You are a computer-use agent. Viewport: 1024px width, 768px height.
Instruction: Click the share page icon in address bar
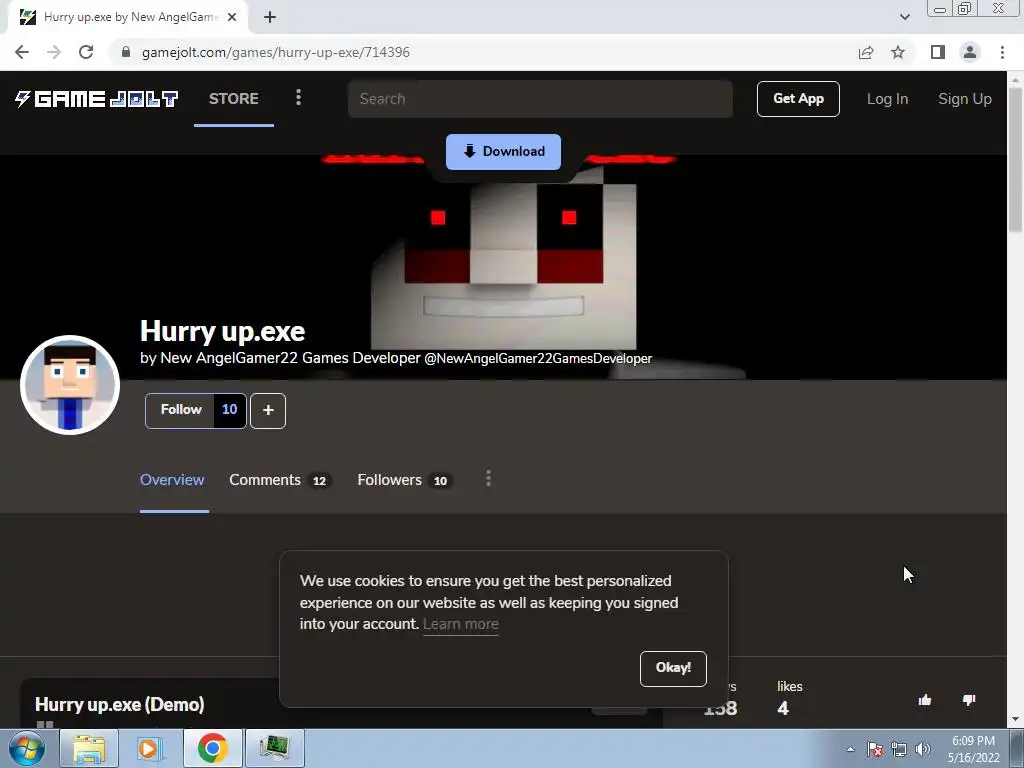(x=866, y=52)
